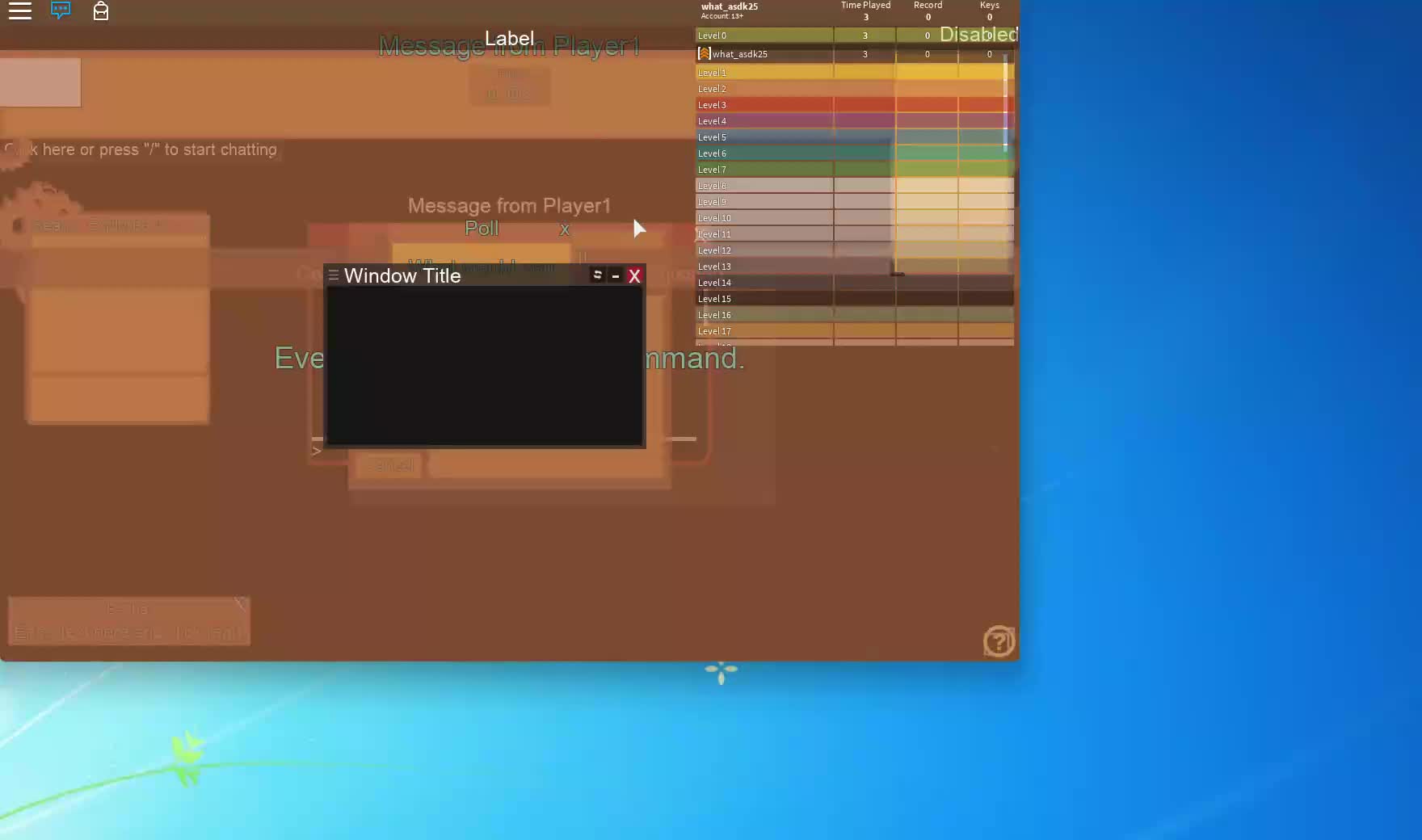Screen dimensions: 1422x840
Task: Click the refresh icon in Window Title bar
Action: click(x=597, y=275)
